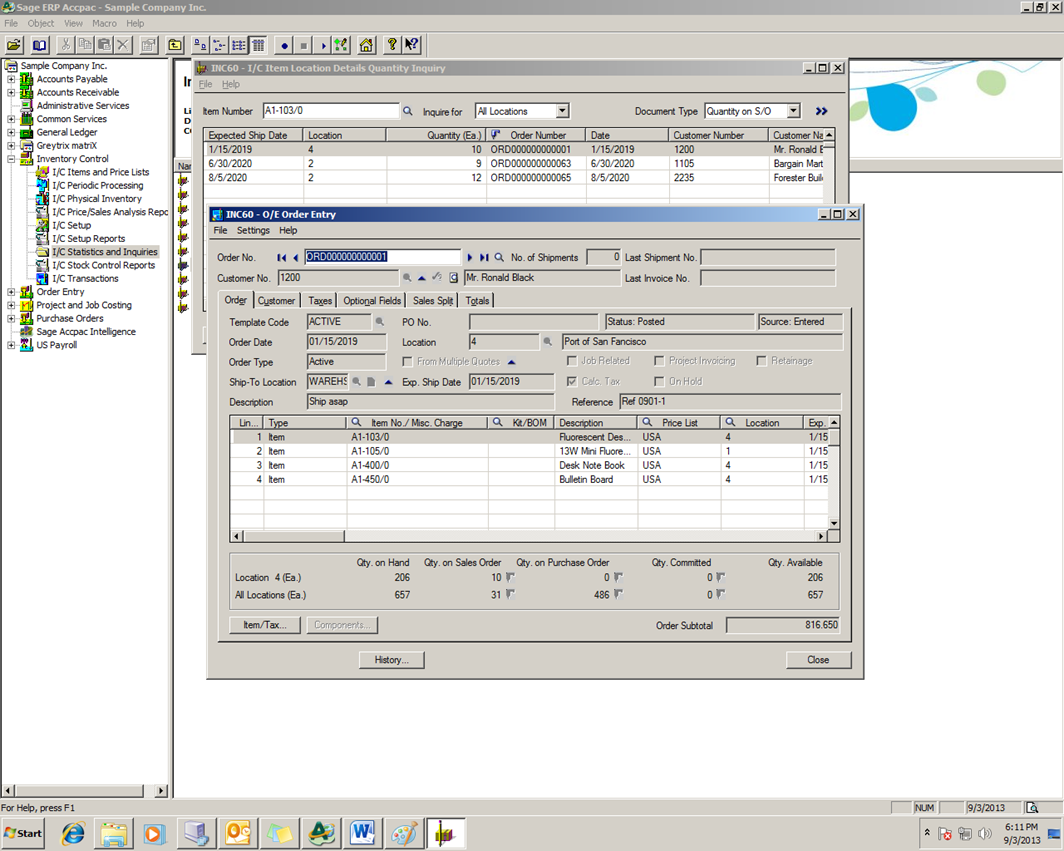
Task: Switch to the Customer tab
Action: point(276,301)
